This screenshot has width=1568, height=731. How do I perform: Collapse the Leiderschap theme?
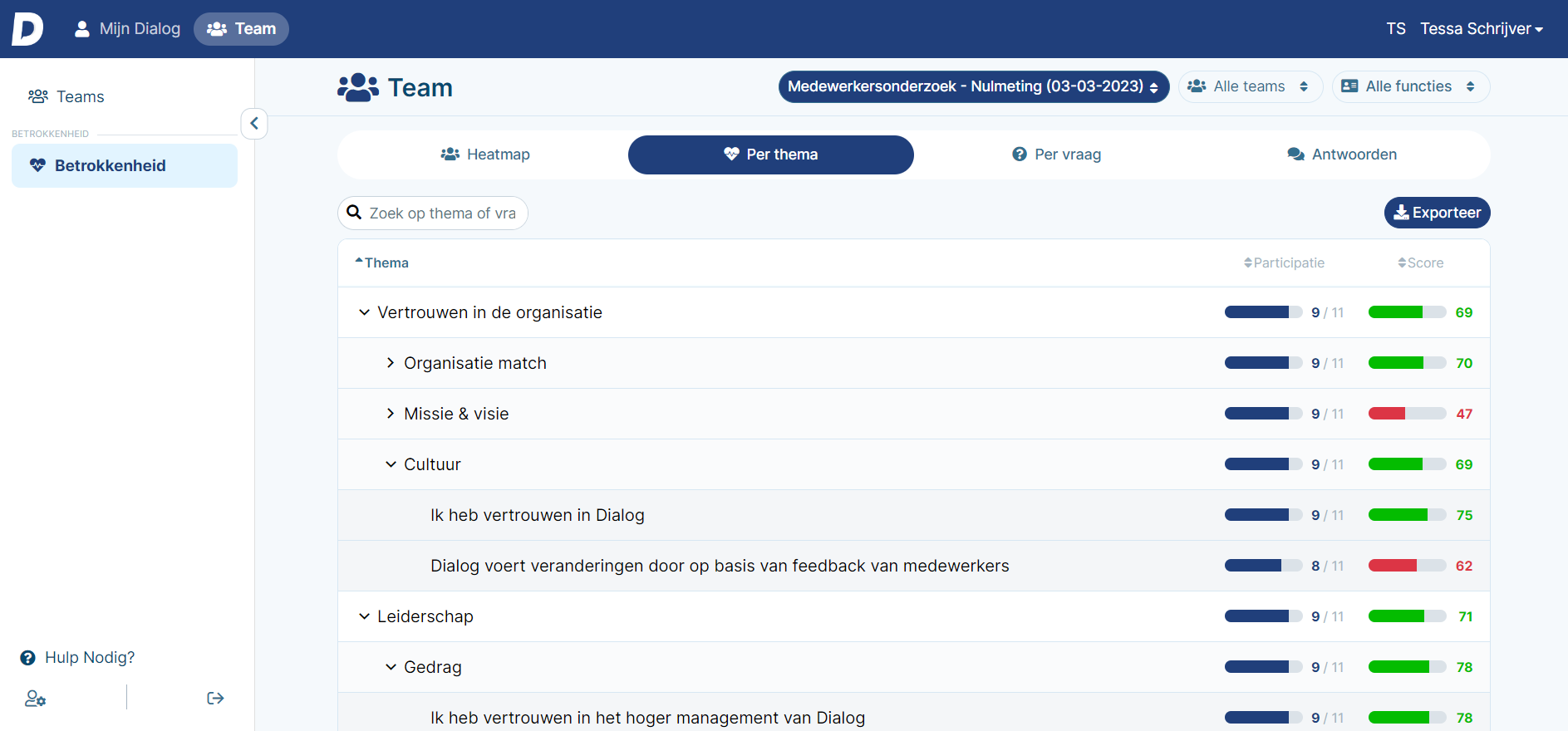[364, 616]
